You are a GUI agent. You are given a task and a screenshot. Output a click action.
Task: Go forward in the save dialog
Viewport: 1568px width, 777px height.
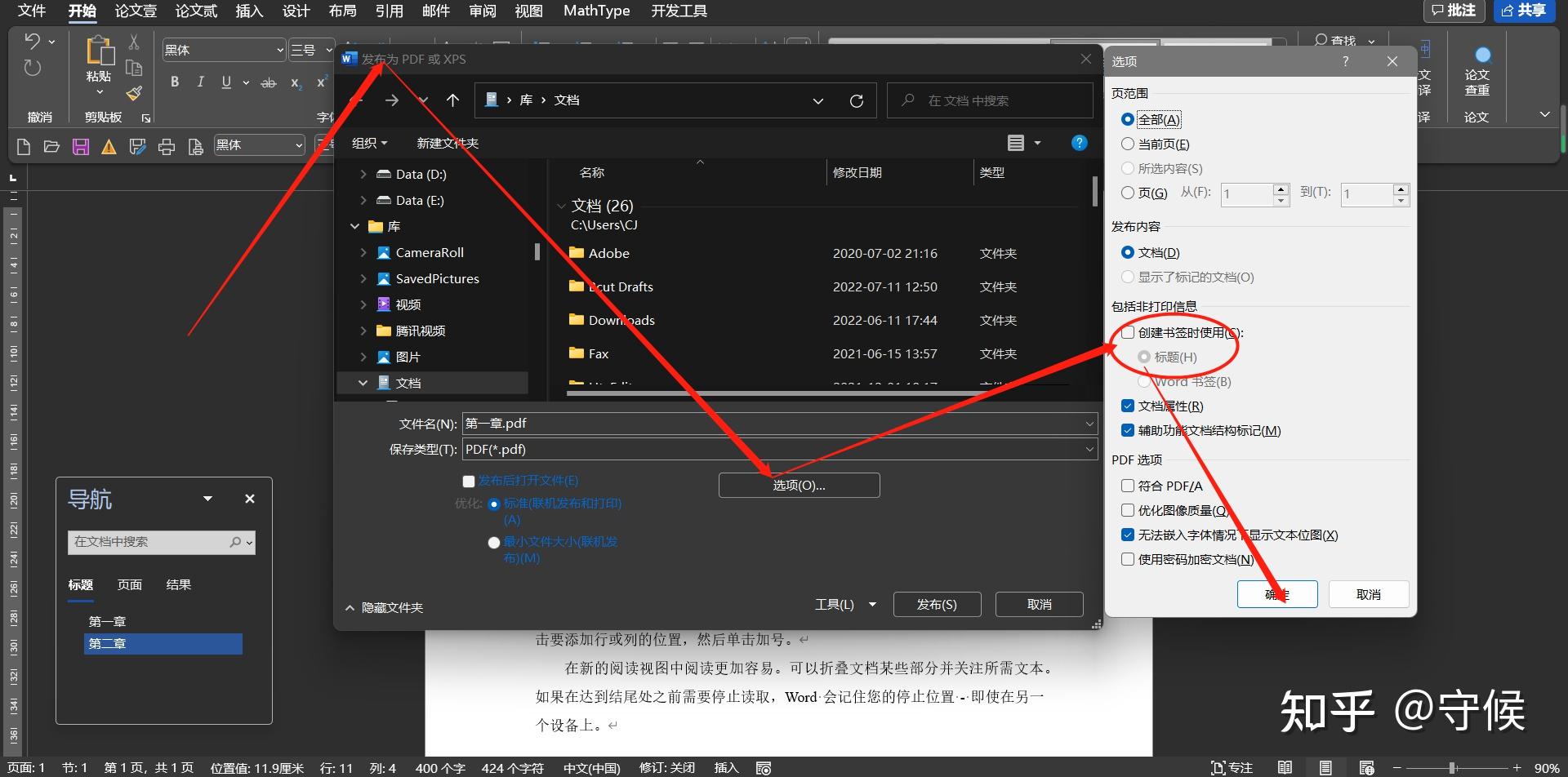(x=392, y=100)
